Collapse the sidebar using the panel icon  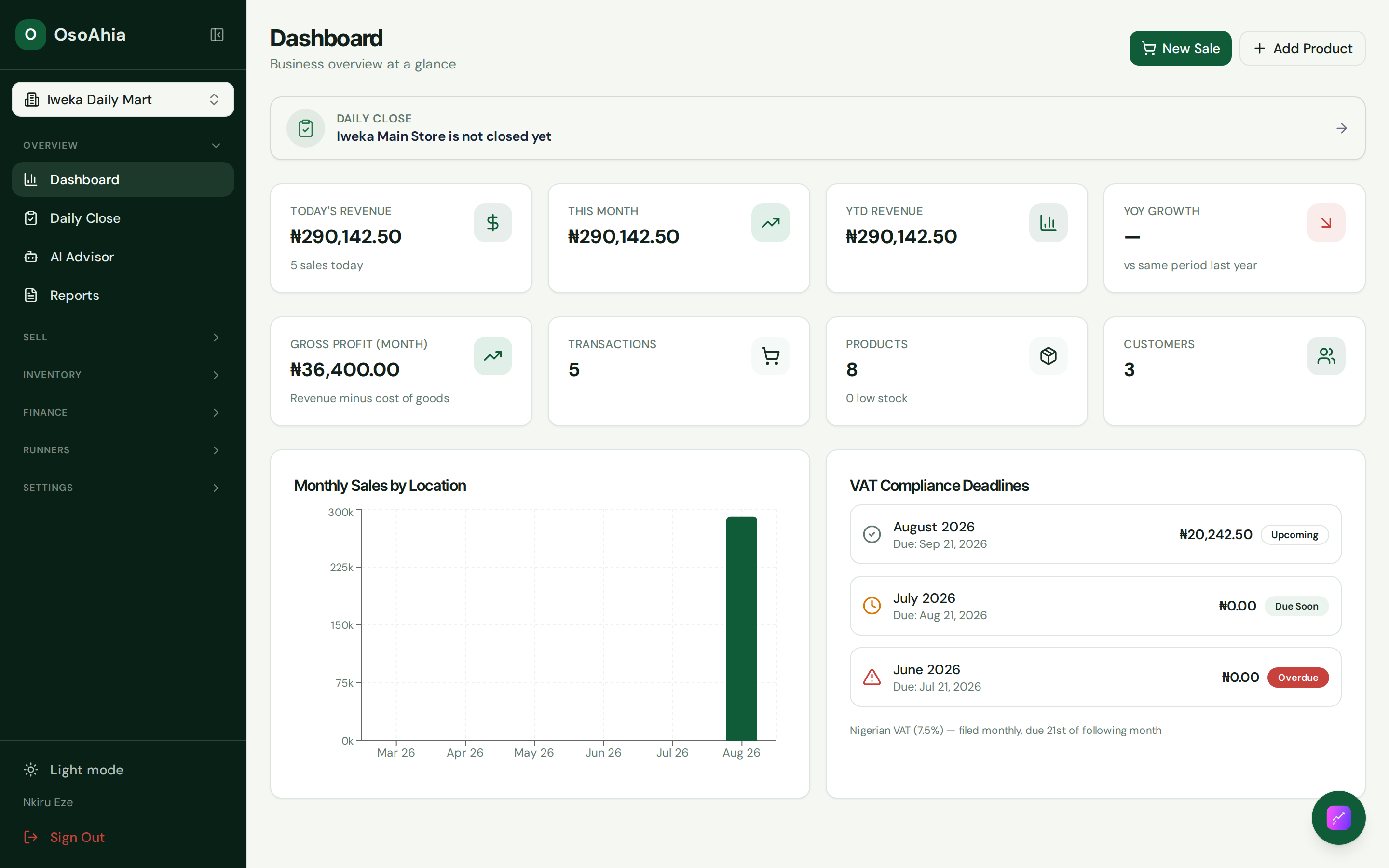tap(217, 34)
